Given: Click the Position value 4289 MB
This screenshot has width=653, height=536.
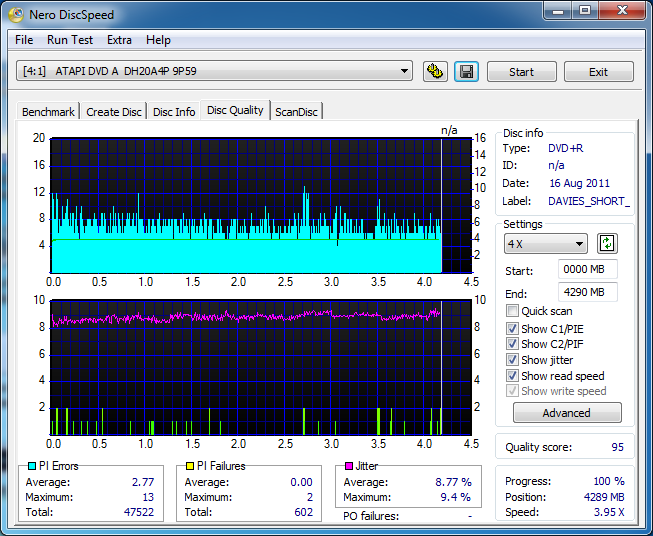Looking at the screenshot, I should (604, 497).
